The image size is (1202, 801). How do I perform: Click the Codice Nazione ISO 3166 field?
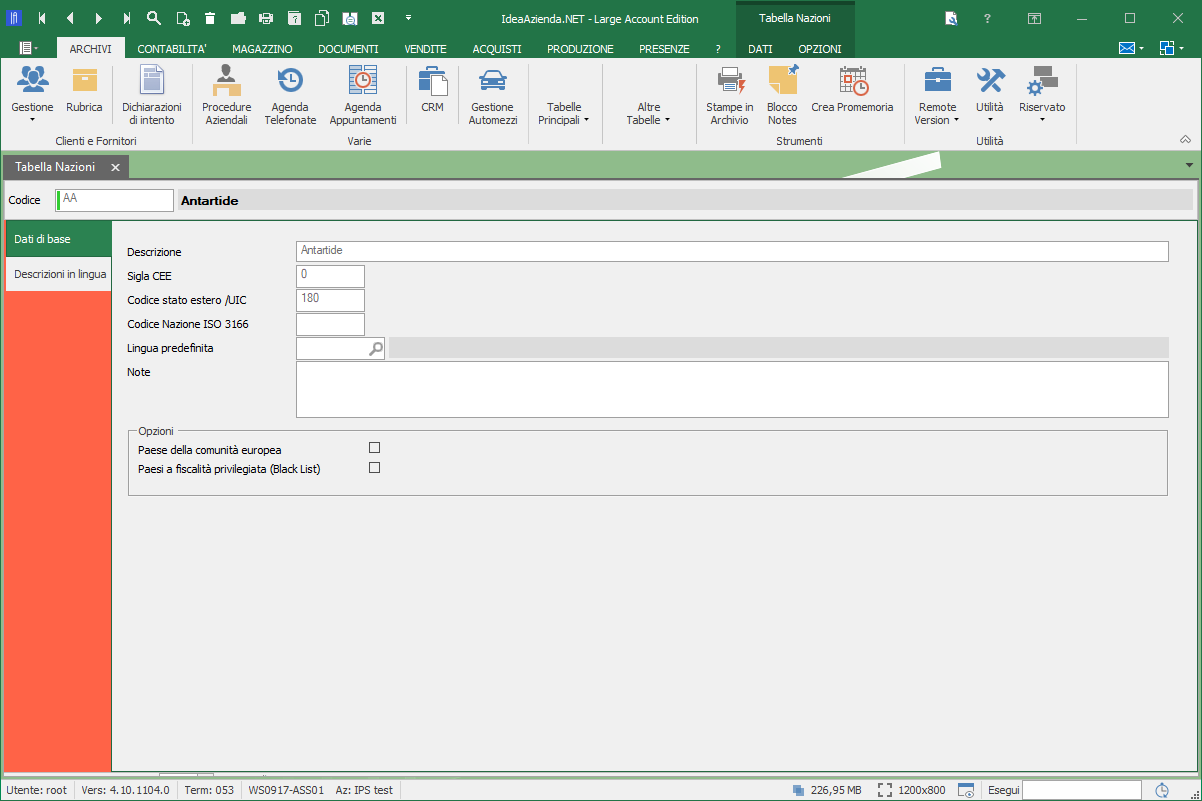[330, 324]
